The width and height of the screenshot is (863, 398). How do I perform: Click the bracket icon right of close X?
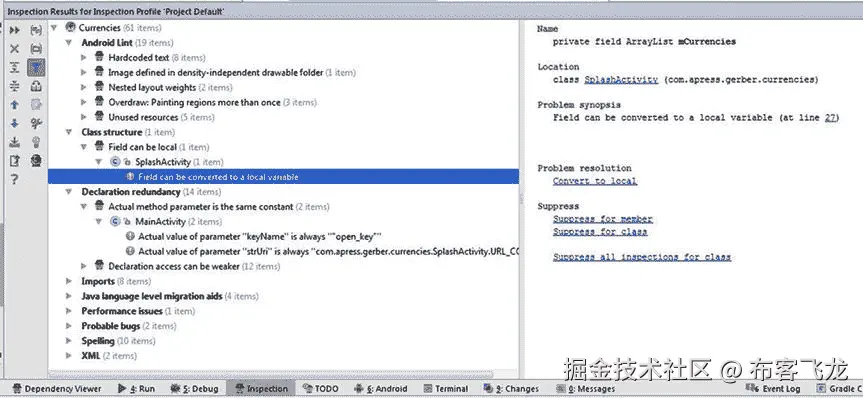[36, 49]
